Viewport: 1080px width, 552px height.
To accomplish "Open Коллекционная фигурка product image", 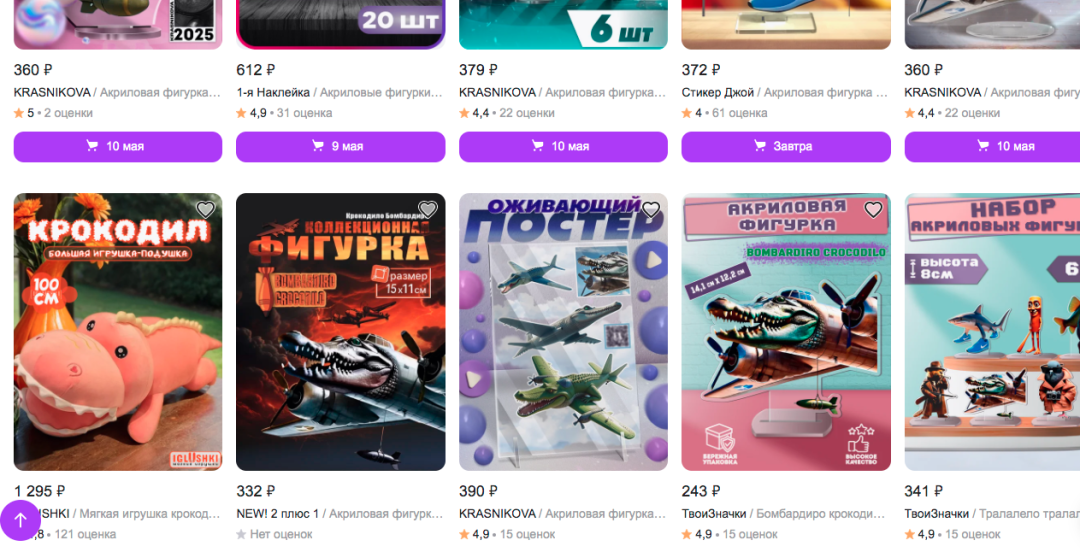I will (x=340, y=332).
